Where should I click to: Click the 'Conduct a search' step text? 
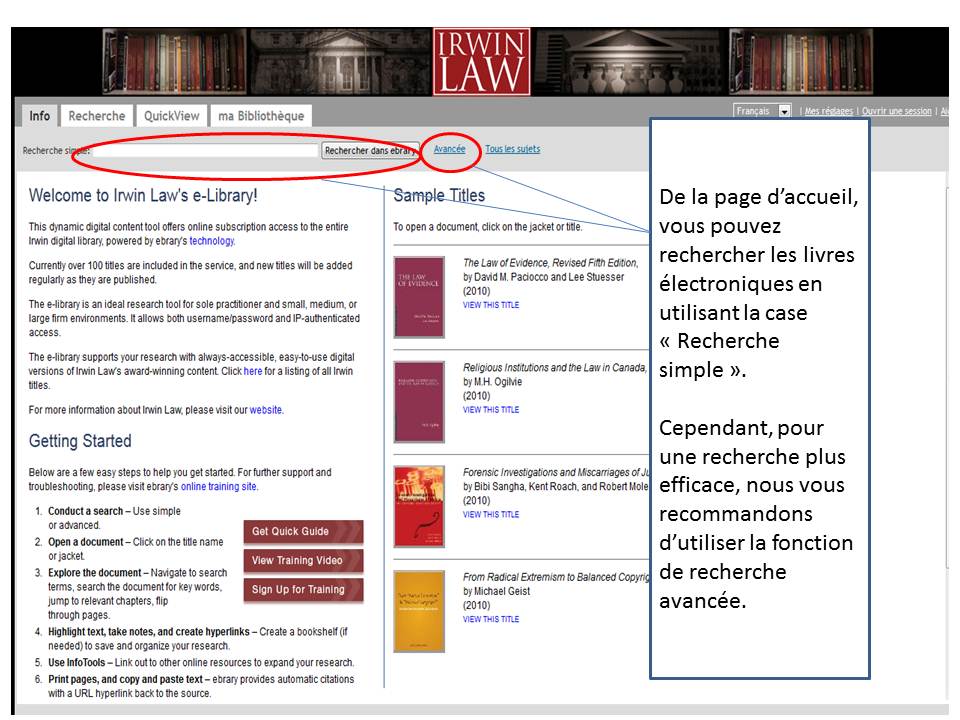[86, 511]
